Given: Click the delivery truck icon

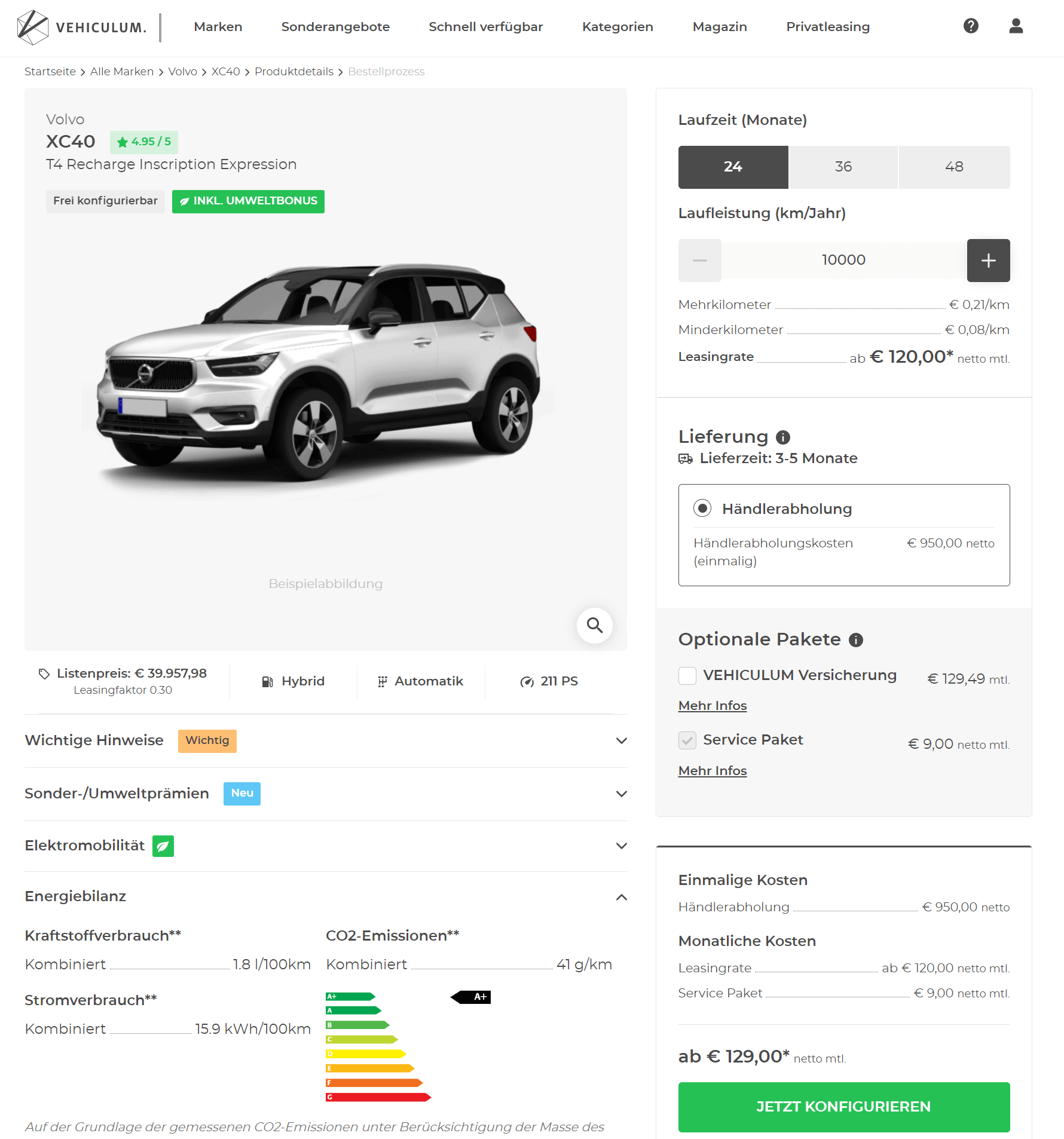Looking at the screenshot, I should pyautogui.click(x=686, y=459).
